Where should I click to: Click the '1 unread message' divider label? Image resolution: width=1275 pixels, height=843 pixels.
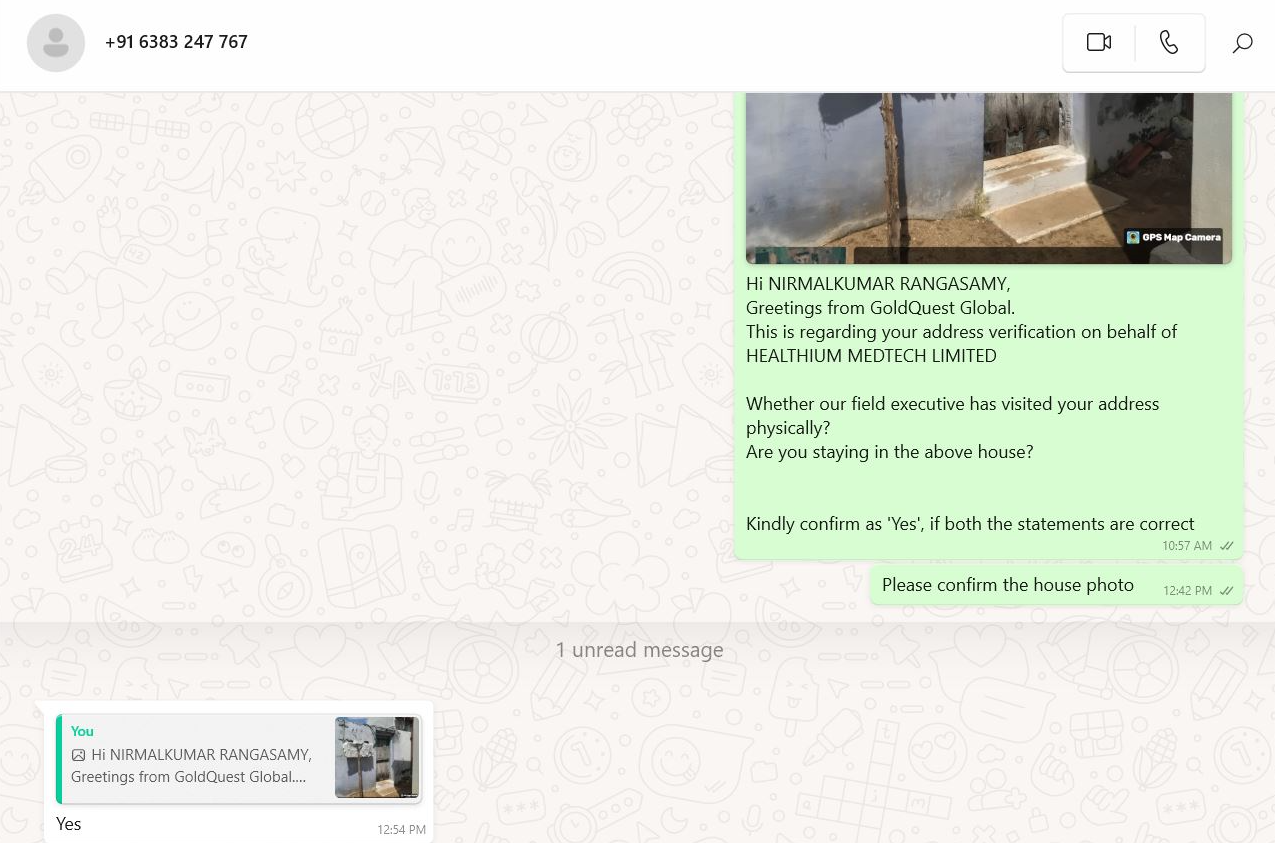point(639,650)
